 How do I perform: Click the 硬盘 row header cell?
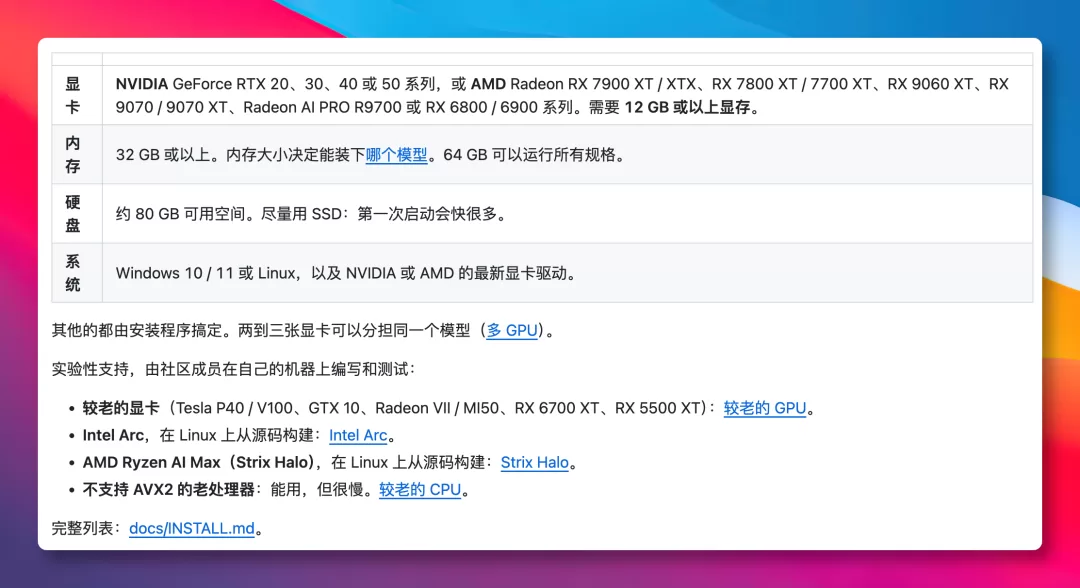coord(76,214)
